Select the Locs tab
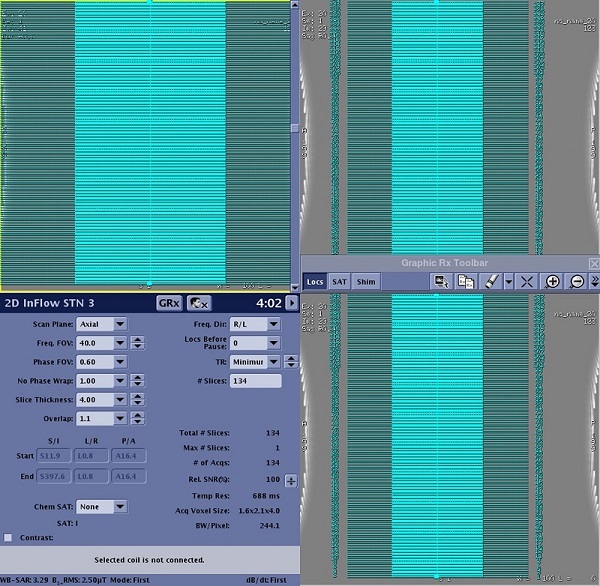This screenshot has height=586, width=600. [315, 282]
